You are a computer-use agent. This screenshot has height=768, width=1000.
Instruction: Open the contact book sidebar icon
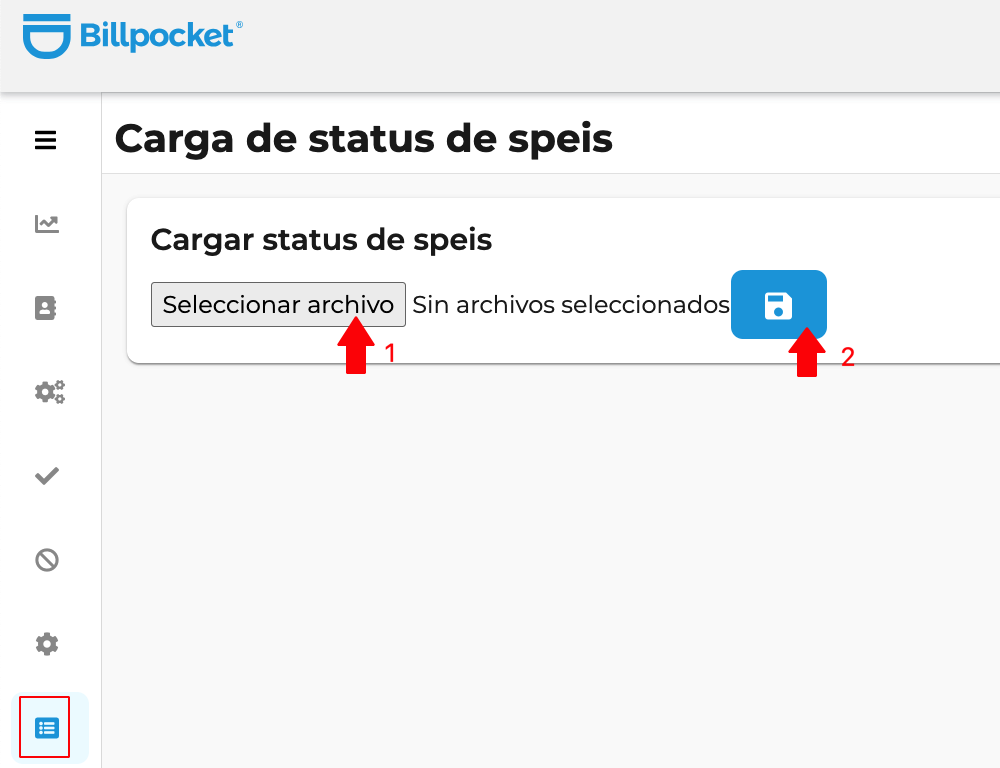pyautogui.click(x=46, y=308)
